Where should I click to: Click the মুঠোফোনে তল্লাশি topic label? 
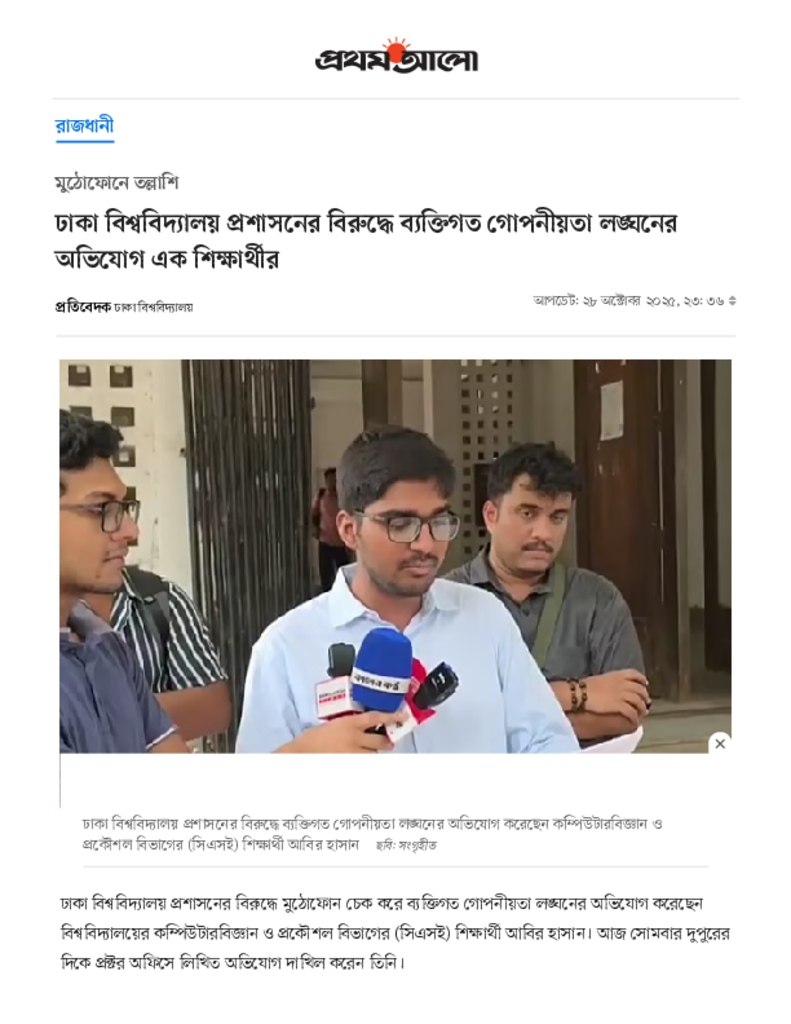tap(116, 182)
